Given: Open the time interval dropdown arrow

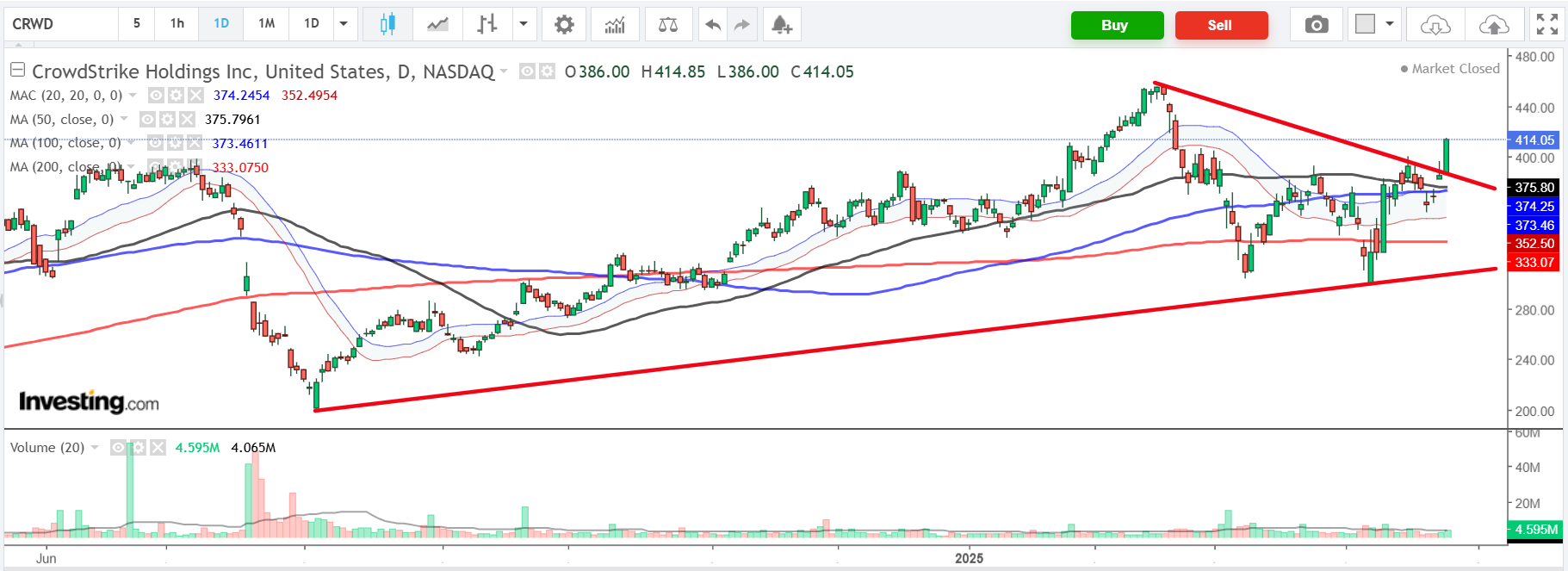Looking at the screenshot, I should [x=344, y=24].
